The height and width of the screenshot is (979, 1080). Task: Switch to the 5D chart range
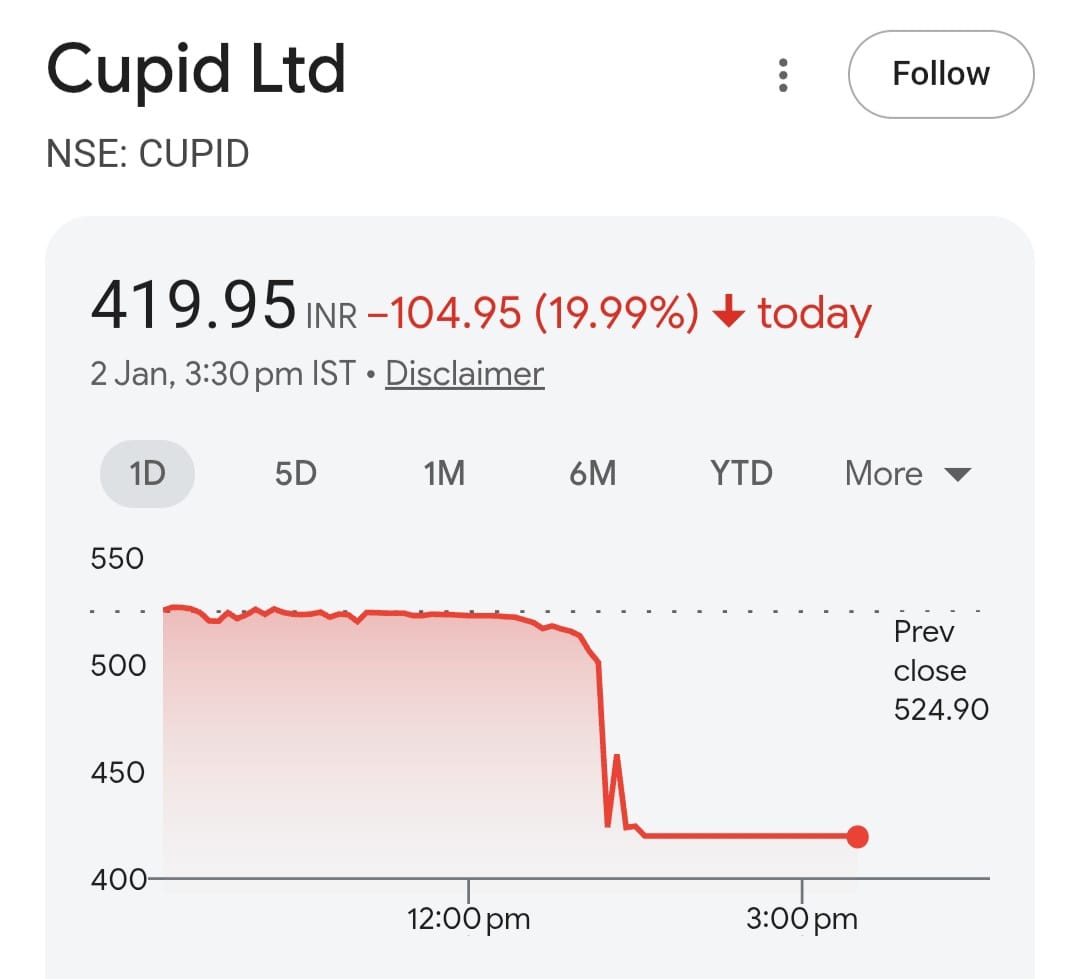[x=296, y=473]
